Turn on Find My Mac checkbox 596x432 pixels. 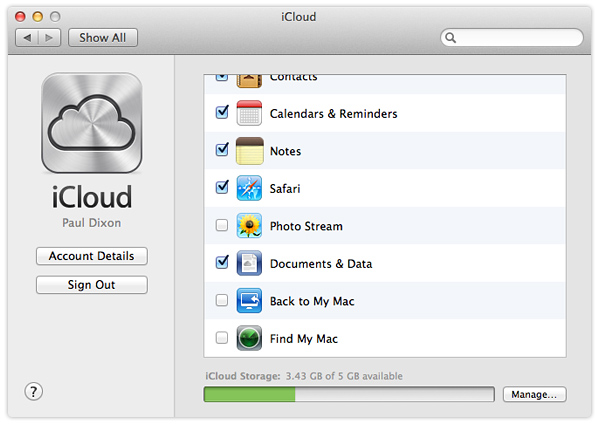(x=222, y=338)
